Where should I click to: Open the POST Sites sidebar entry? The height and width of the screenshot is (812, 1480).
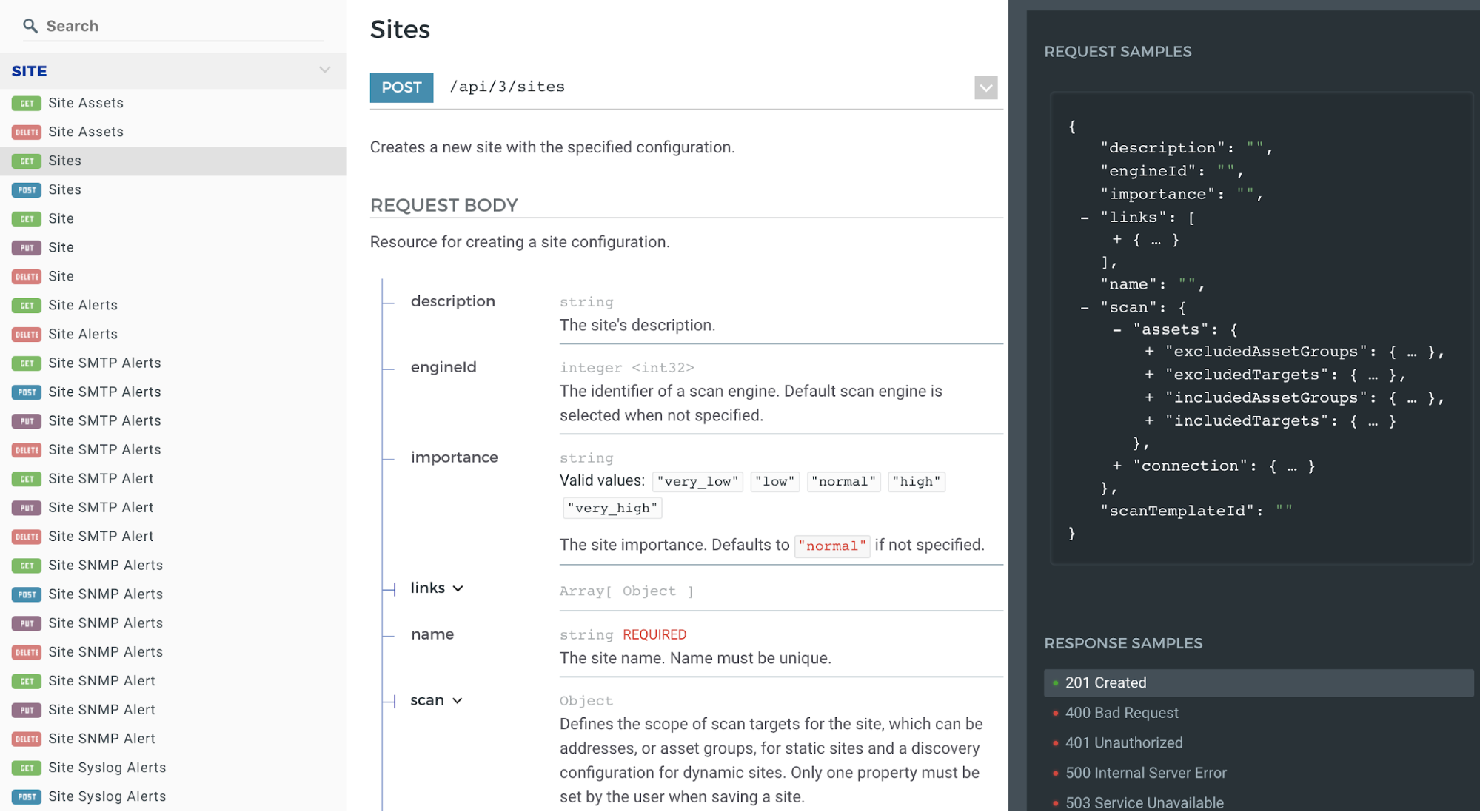64,189
